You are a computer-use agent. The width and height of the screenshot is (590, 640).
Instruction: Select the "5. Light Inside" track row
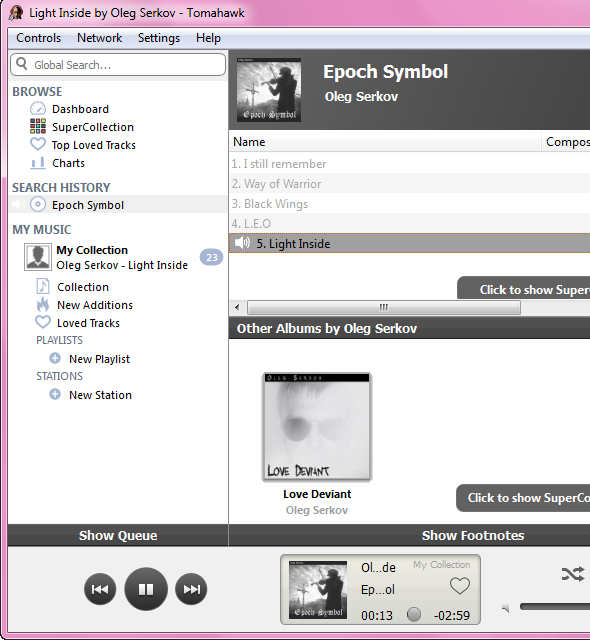pyautogui.click(x=410, y=243)
